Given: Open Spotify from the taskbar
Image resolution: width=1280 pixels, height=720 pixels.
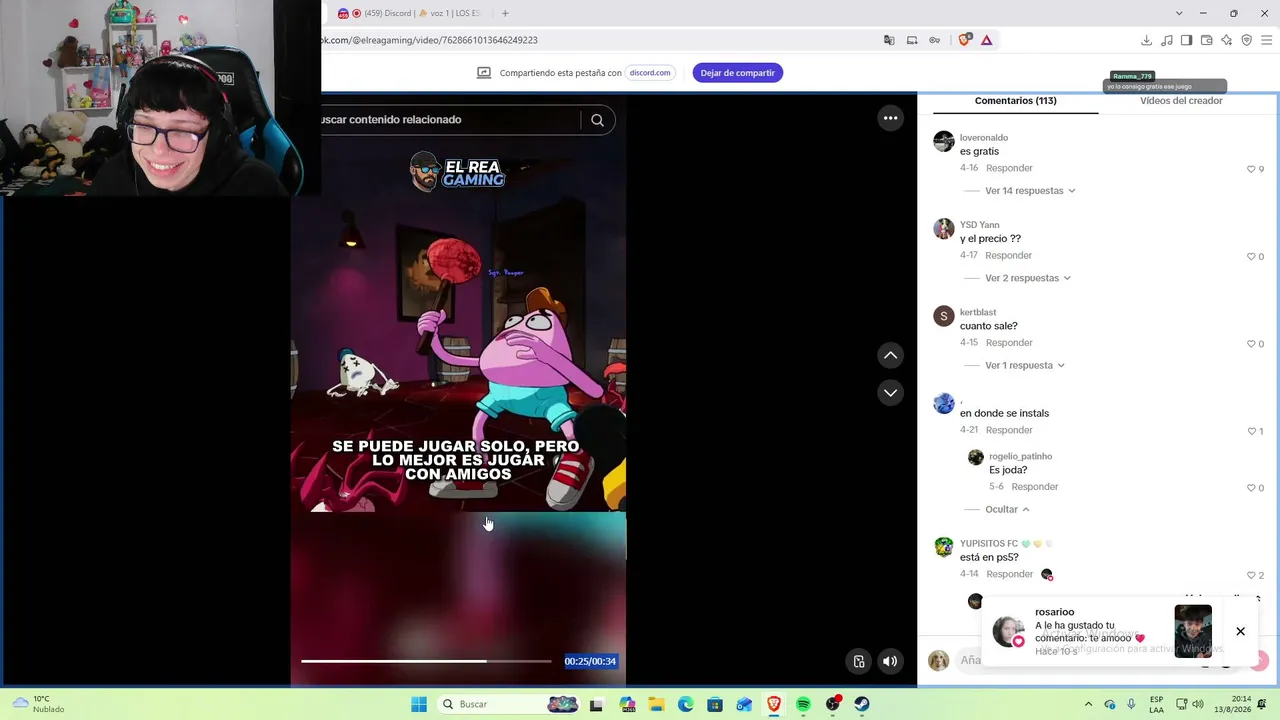Looking at the screenshot, I should 803,704.
